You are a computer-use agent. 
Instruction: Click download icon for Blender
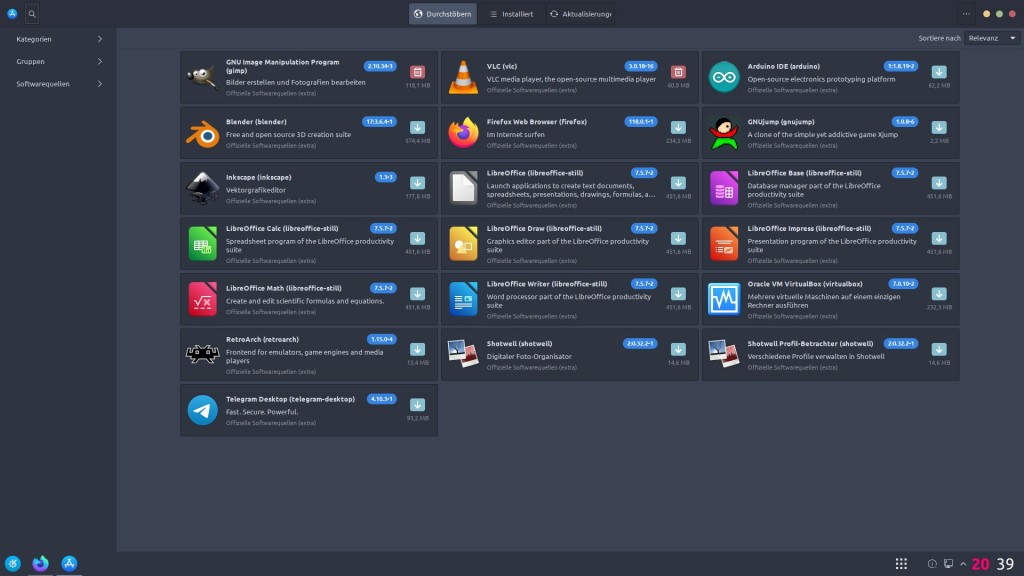[x=417, y=127]
